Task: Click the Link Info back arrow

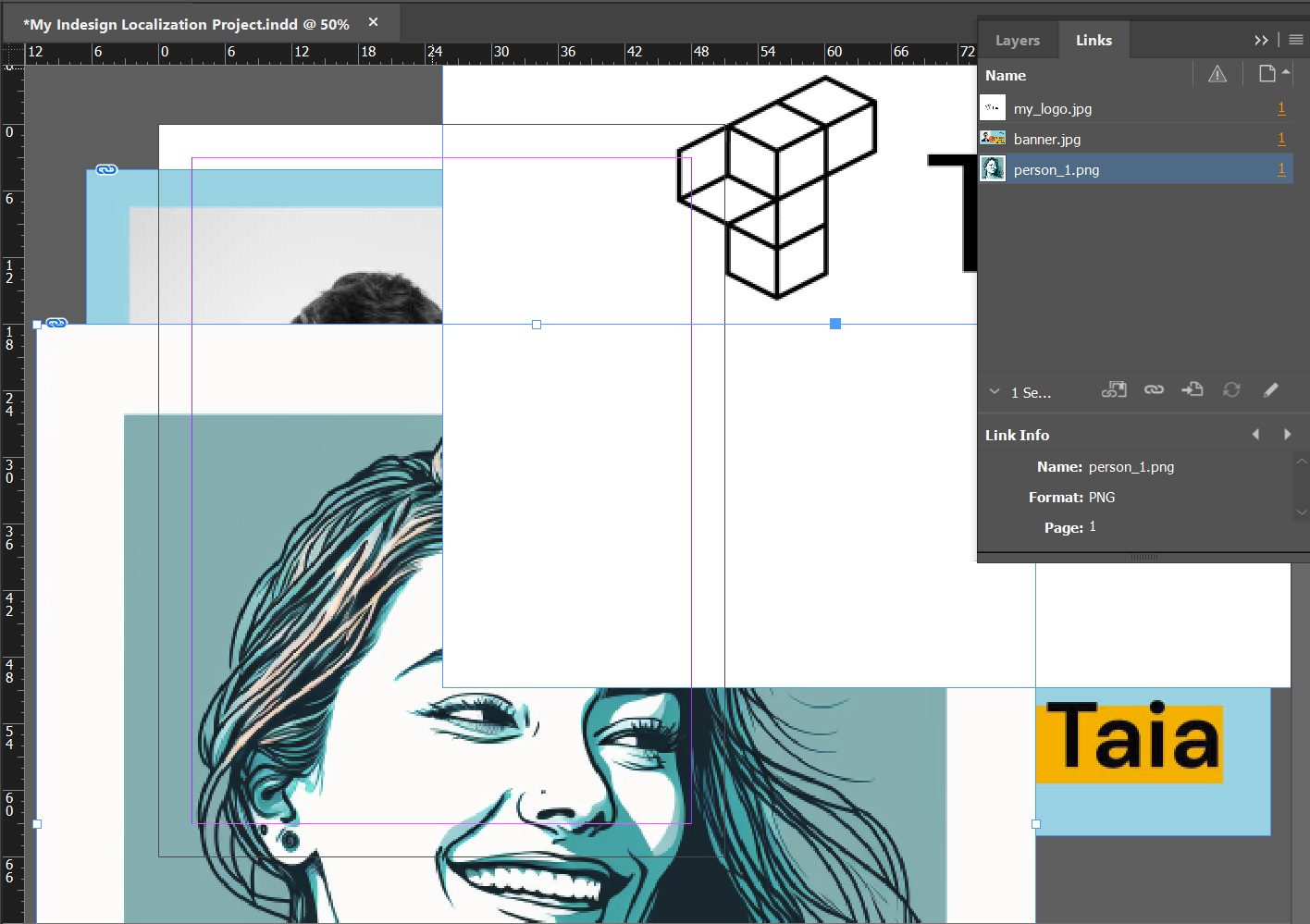Action: (1255, 433)
